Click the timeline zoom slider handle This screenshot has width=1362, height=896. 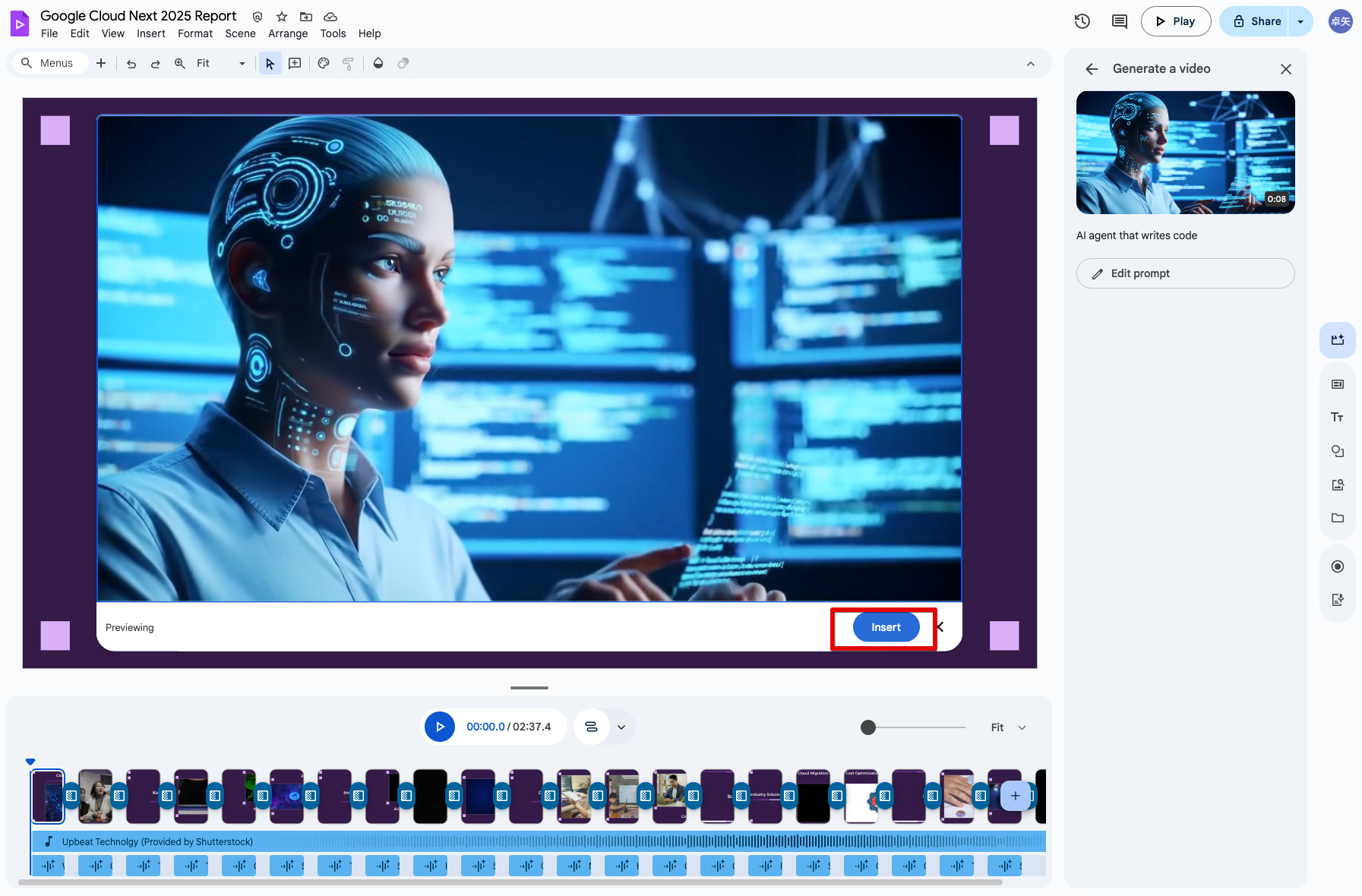coord(868,727)
